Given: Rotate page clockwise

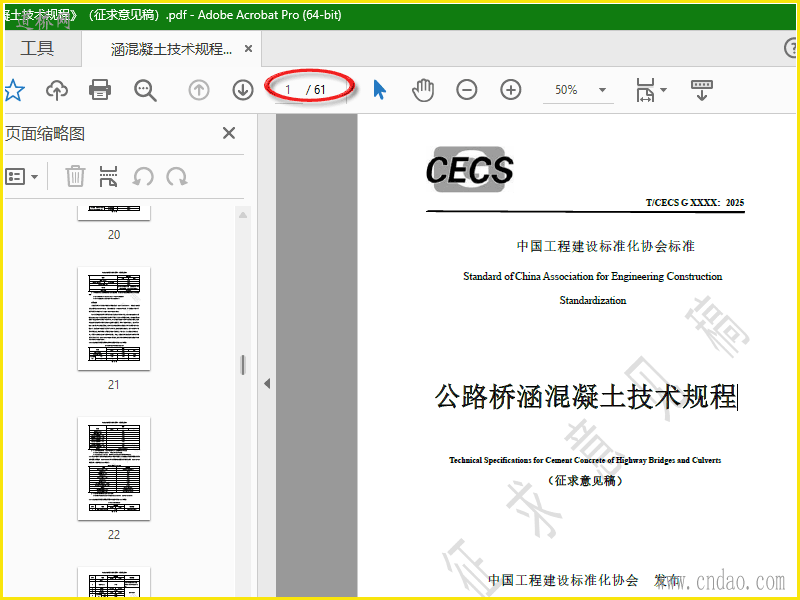Looking at the screenshot, I should pyautogui.click(x=177, y=177).
